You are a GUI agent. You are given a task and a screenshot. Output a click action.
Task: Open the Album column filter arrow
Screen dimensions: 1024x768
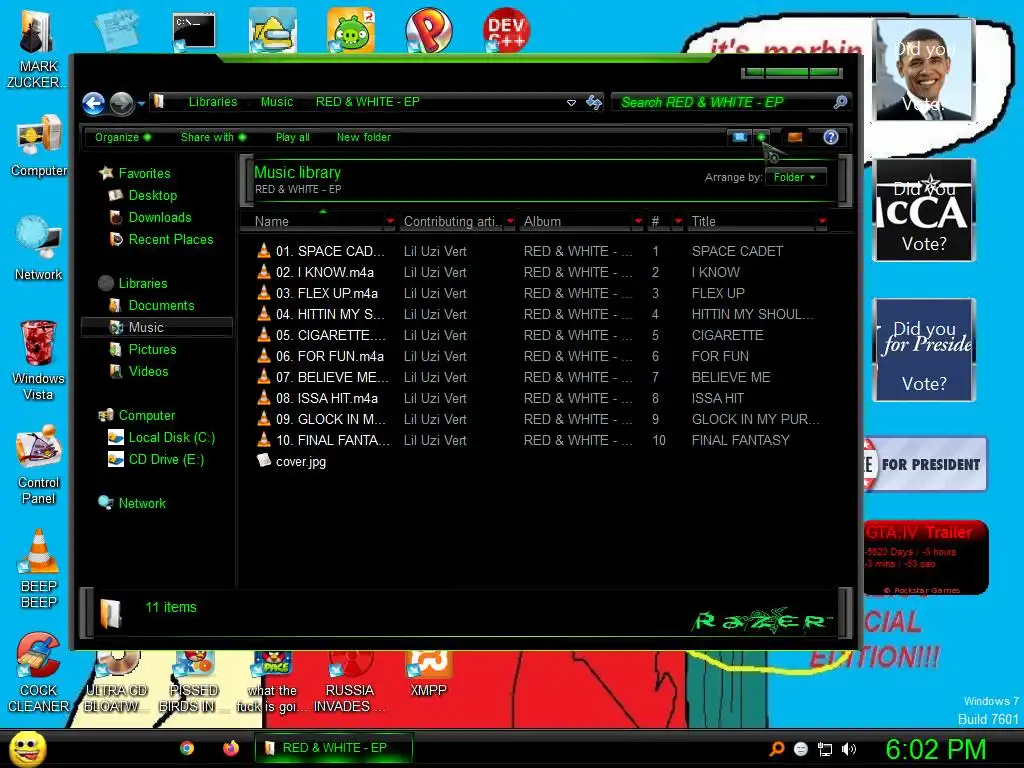[x=638, y=221]
